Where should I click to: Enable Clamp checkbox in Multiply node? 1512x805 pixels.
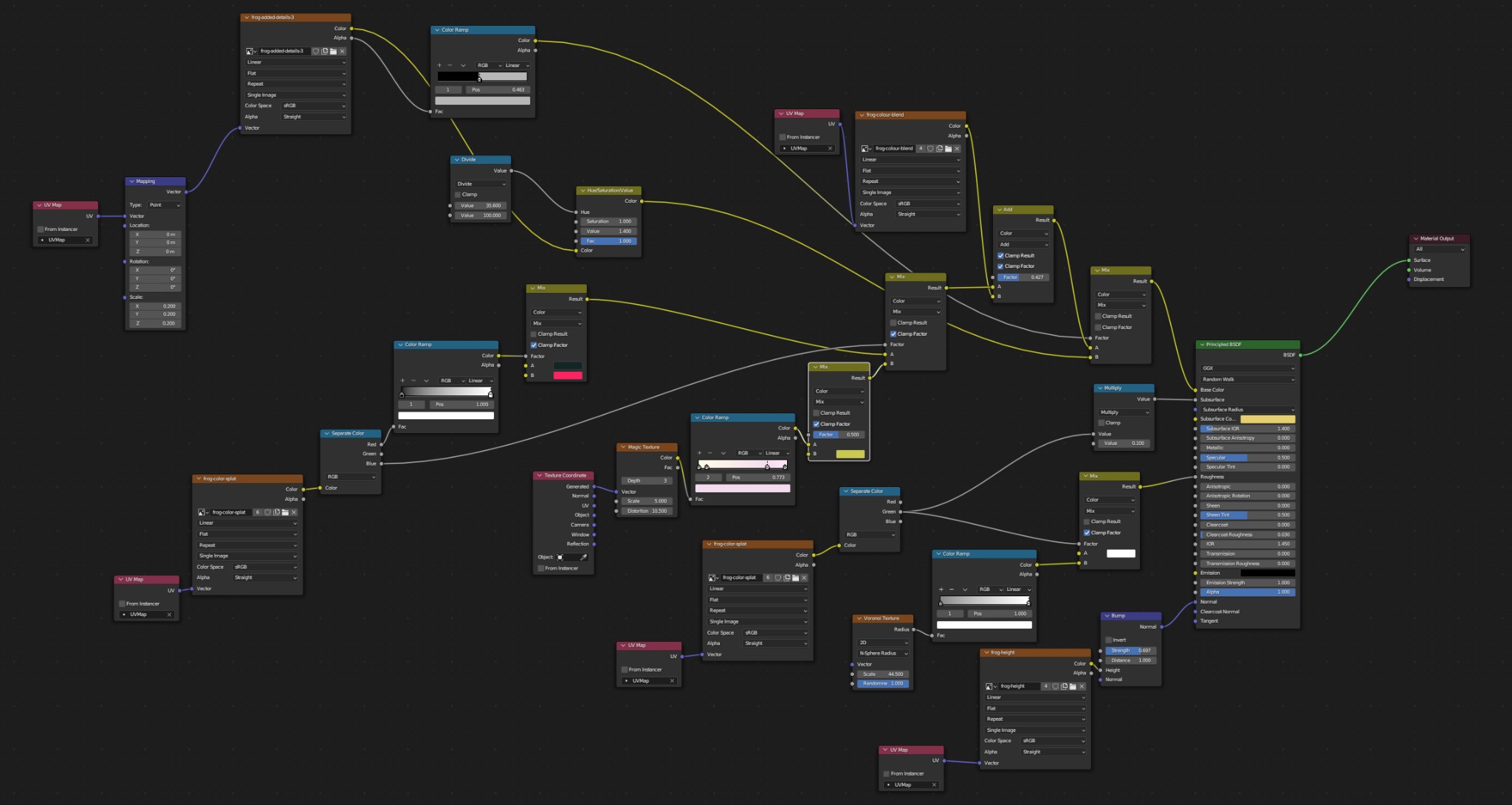point(1102,423)
